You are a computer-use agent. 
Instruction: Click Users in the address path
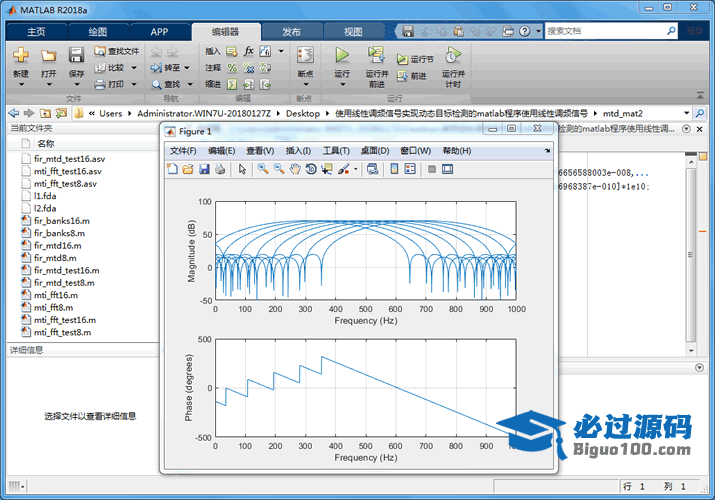111,113
